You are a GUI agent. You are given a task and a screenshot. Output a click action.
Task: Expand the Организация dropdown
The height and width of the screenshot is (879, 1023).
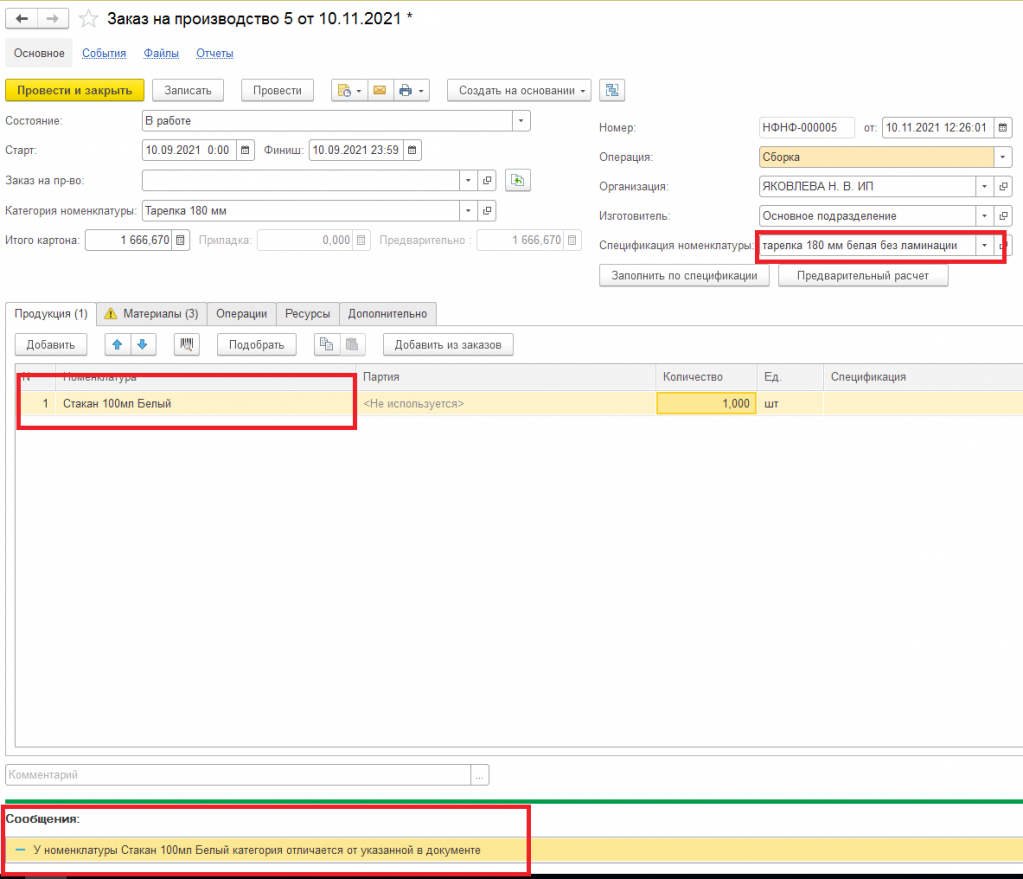[x=985, y=187]
